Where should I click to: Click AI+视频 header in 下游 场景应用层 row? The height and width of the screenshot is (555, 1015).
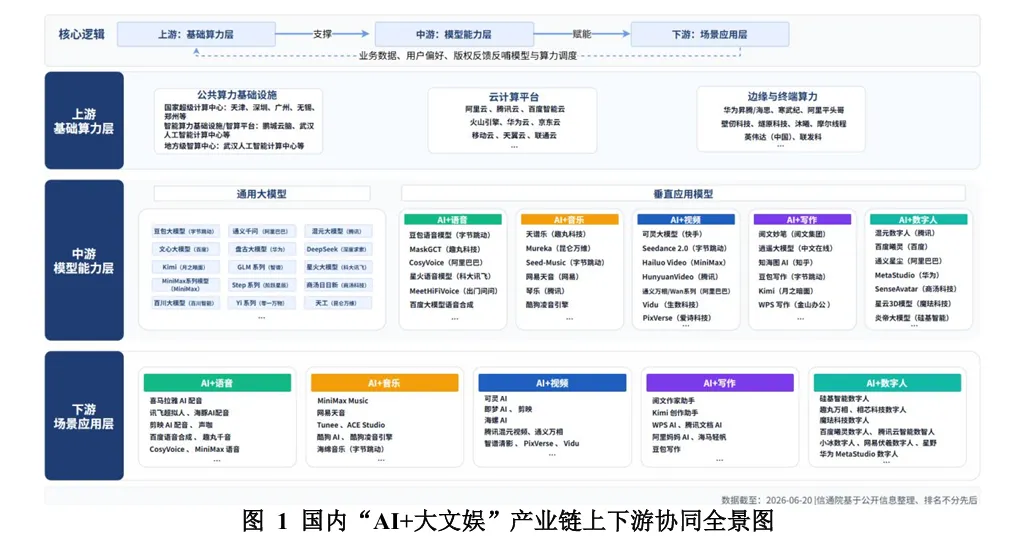coord(552,383)
